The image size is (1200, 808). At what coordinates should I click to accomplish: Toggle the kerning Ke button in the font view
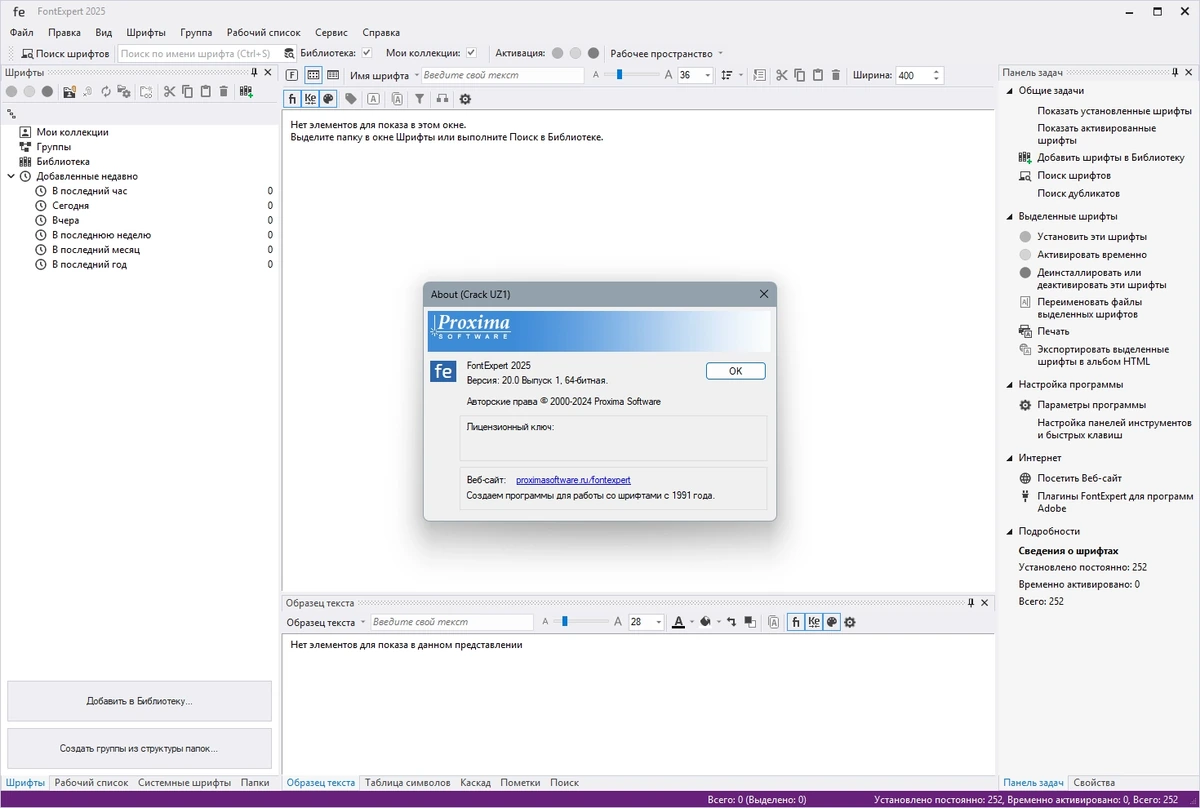coord(310,99)
